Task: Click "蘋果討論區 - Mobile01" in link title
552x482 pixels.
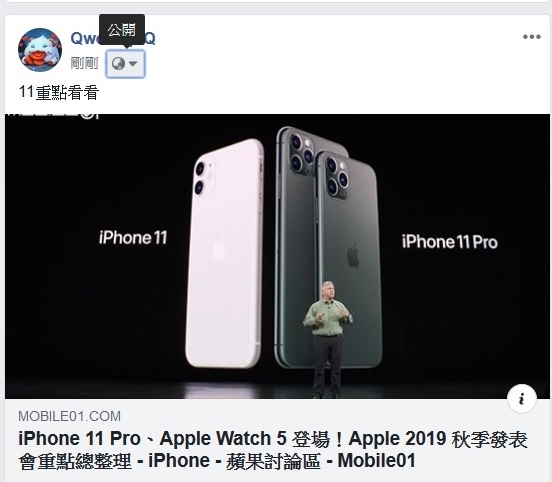Action: (x=320, y=461)
